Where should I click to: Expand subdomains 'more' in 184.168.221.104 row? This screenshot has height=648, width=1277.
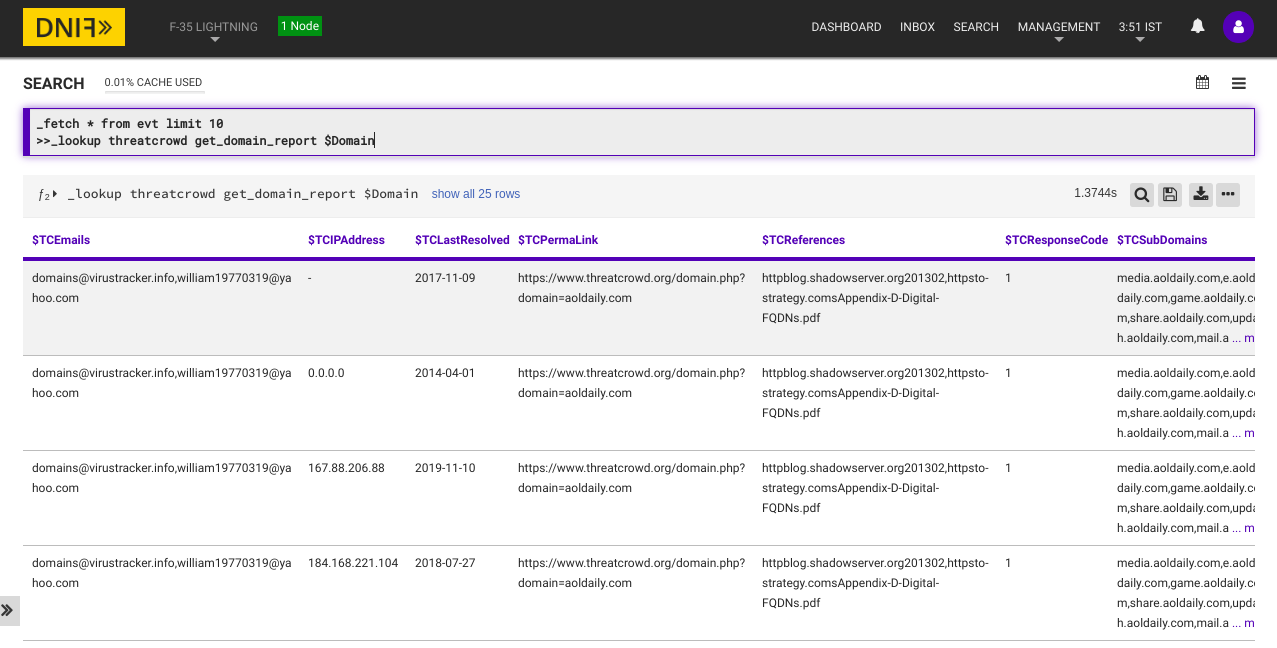pyautogui.click(x=1249, y=623)
